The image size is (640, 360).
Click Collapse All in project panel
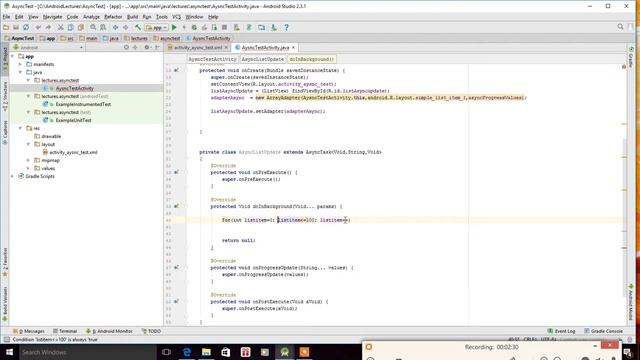[135, 47]
